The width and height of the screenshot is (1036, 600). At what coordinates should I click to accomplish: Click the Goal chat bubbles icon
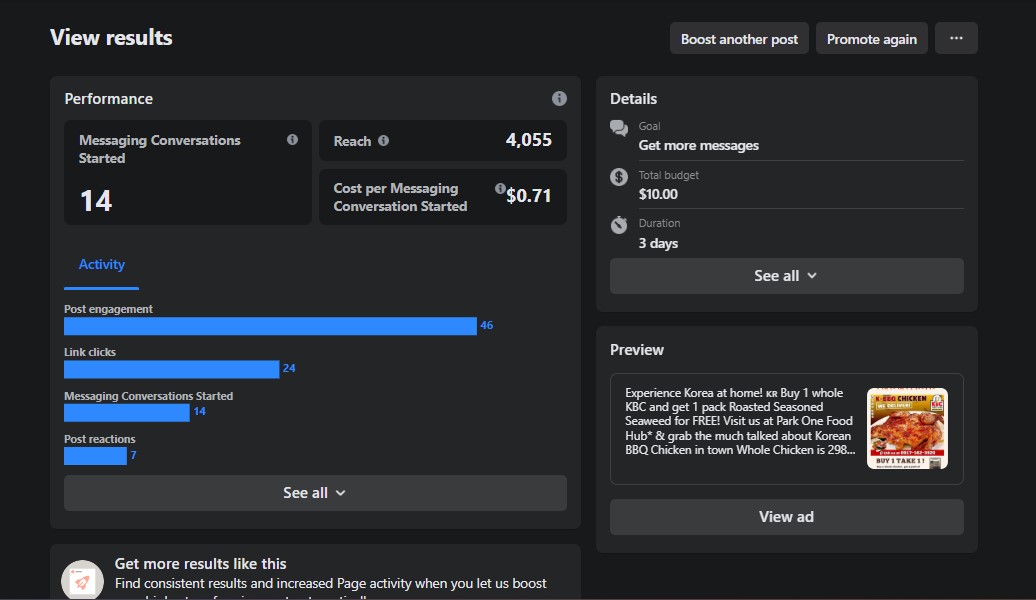coord(619,128)
